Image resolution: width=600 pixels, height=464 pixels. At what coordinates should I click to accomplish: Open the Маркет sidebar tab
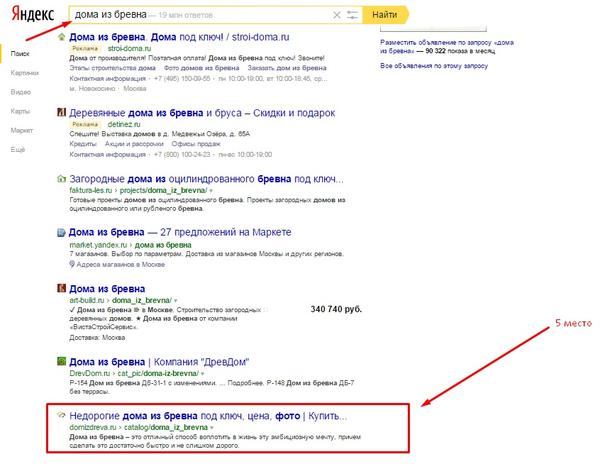pos(22,130)
